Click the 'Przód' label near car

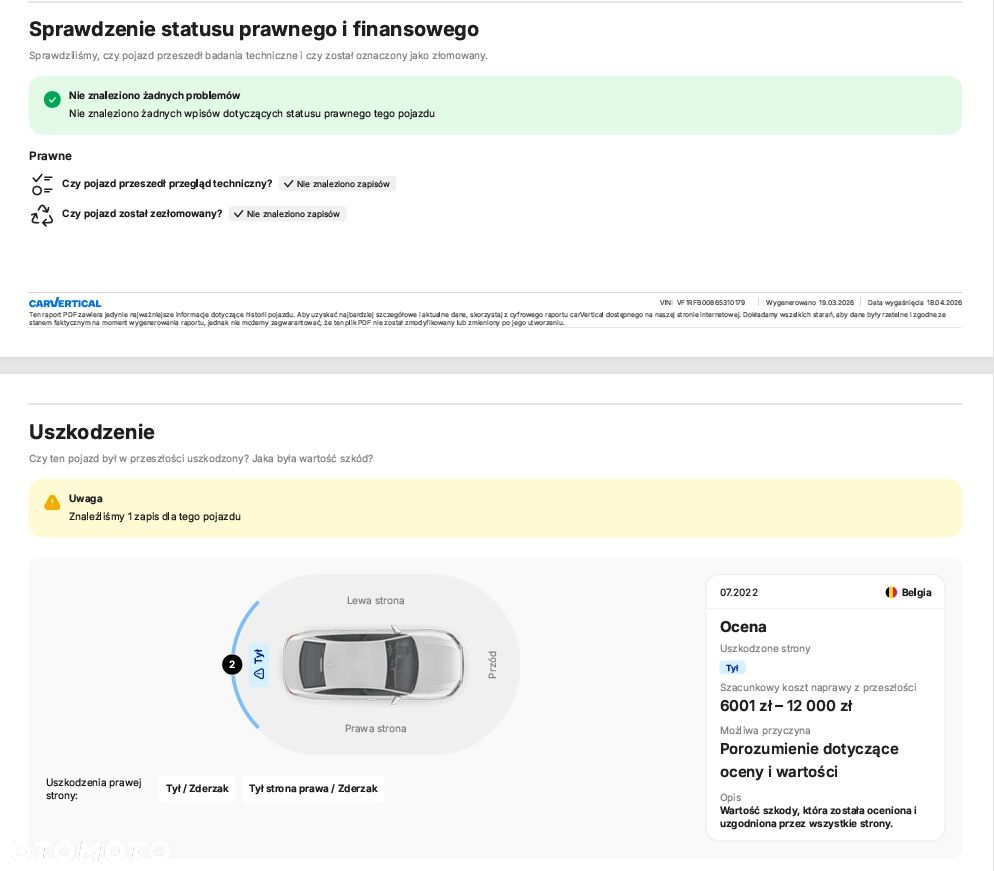click(493, 664)
